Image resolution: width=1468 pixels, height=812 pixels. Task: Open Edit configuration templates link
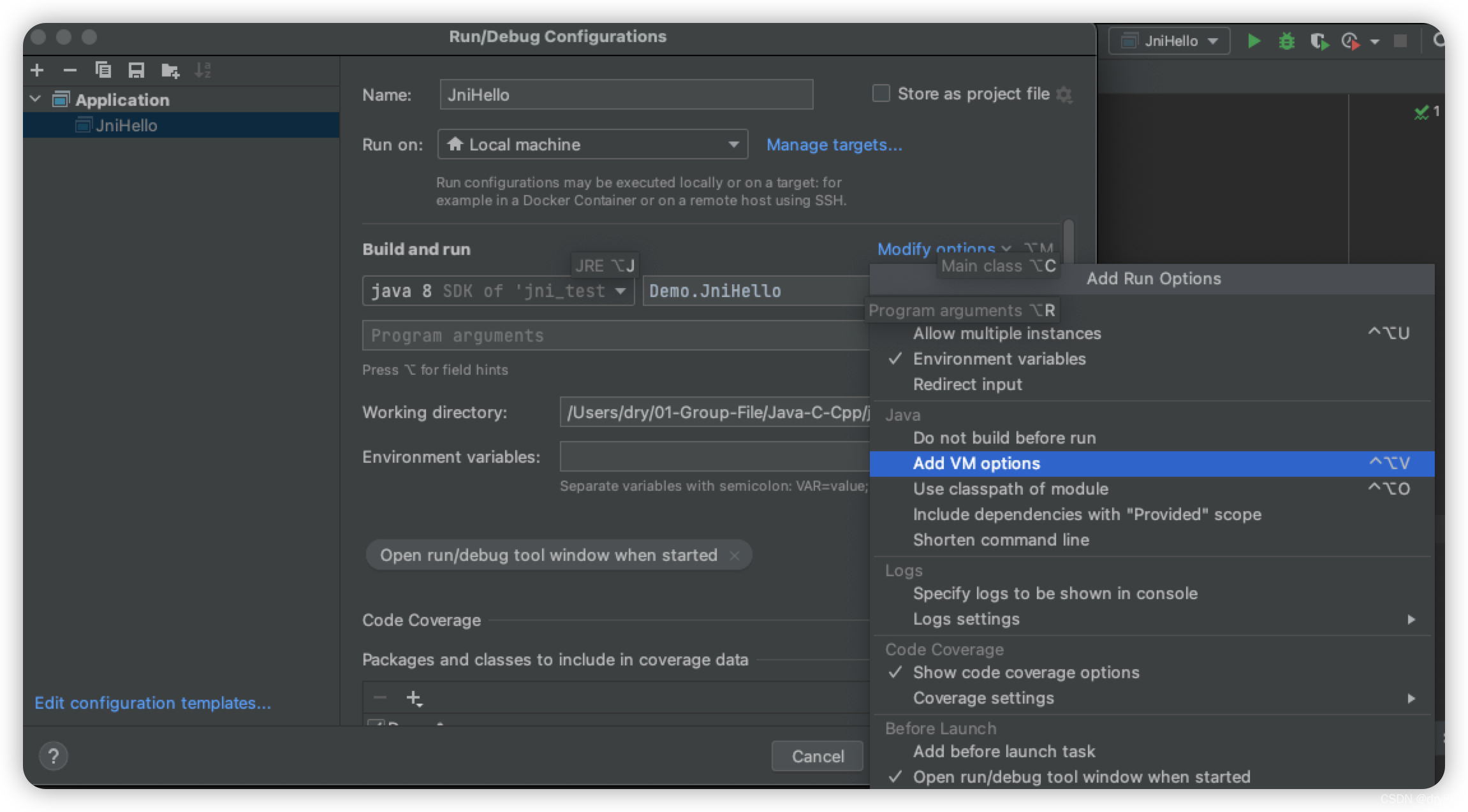click(153, 702)
